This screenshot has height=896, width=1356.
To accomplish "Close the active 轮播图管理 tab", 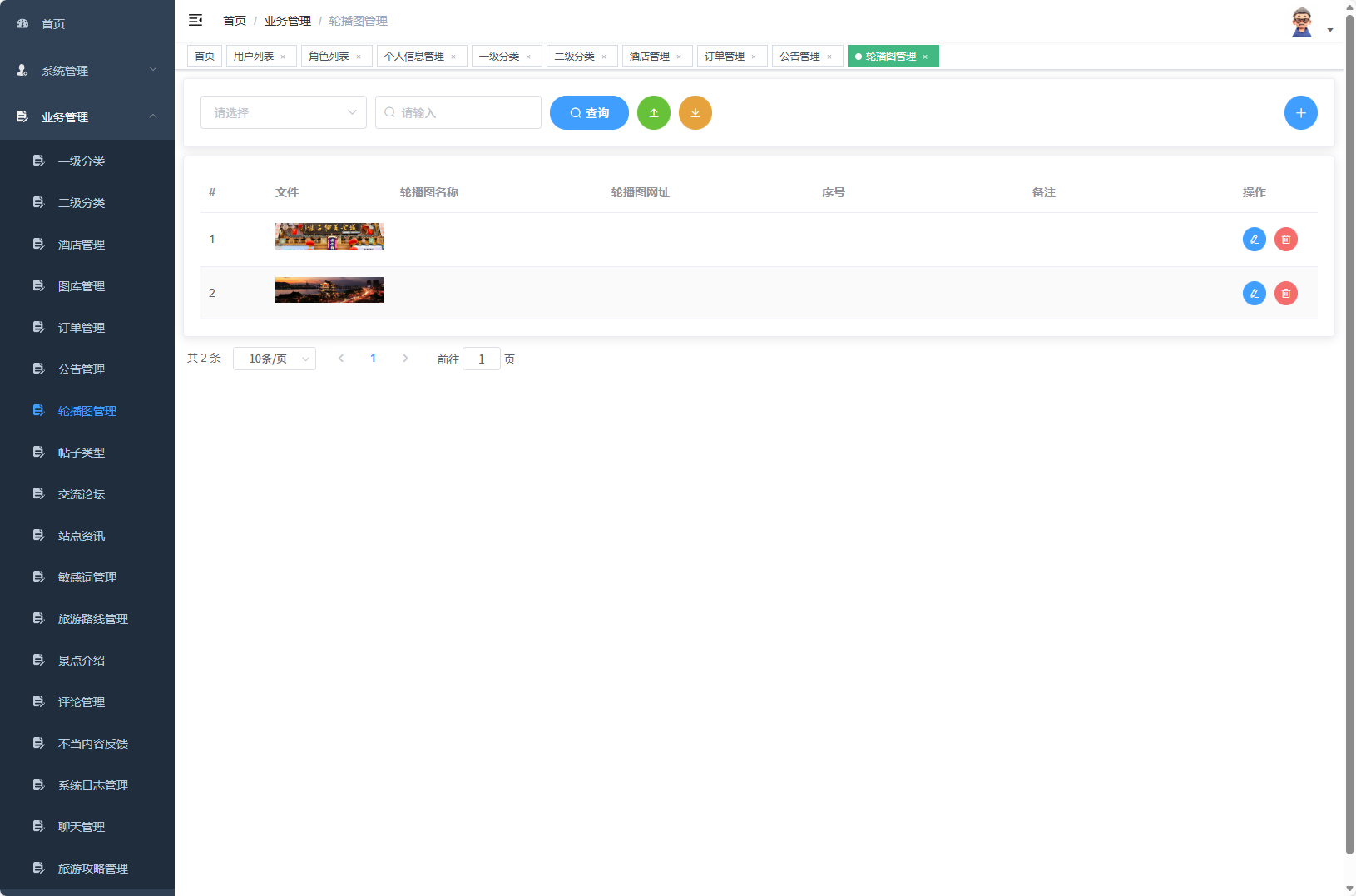I will pyautogui.click(x=925, y=56).
